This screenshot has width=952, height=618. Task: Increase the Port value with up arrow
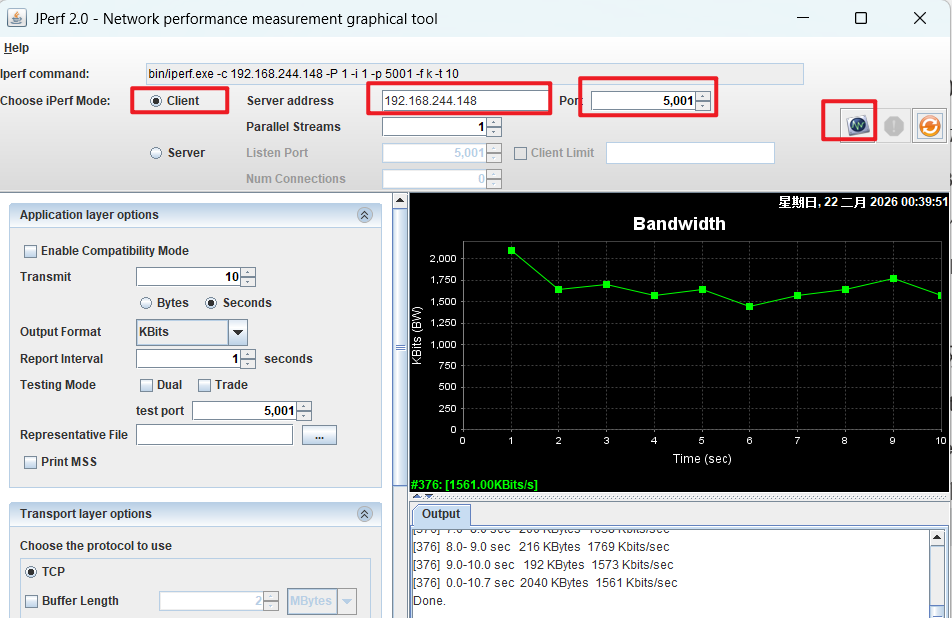702,96
